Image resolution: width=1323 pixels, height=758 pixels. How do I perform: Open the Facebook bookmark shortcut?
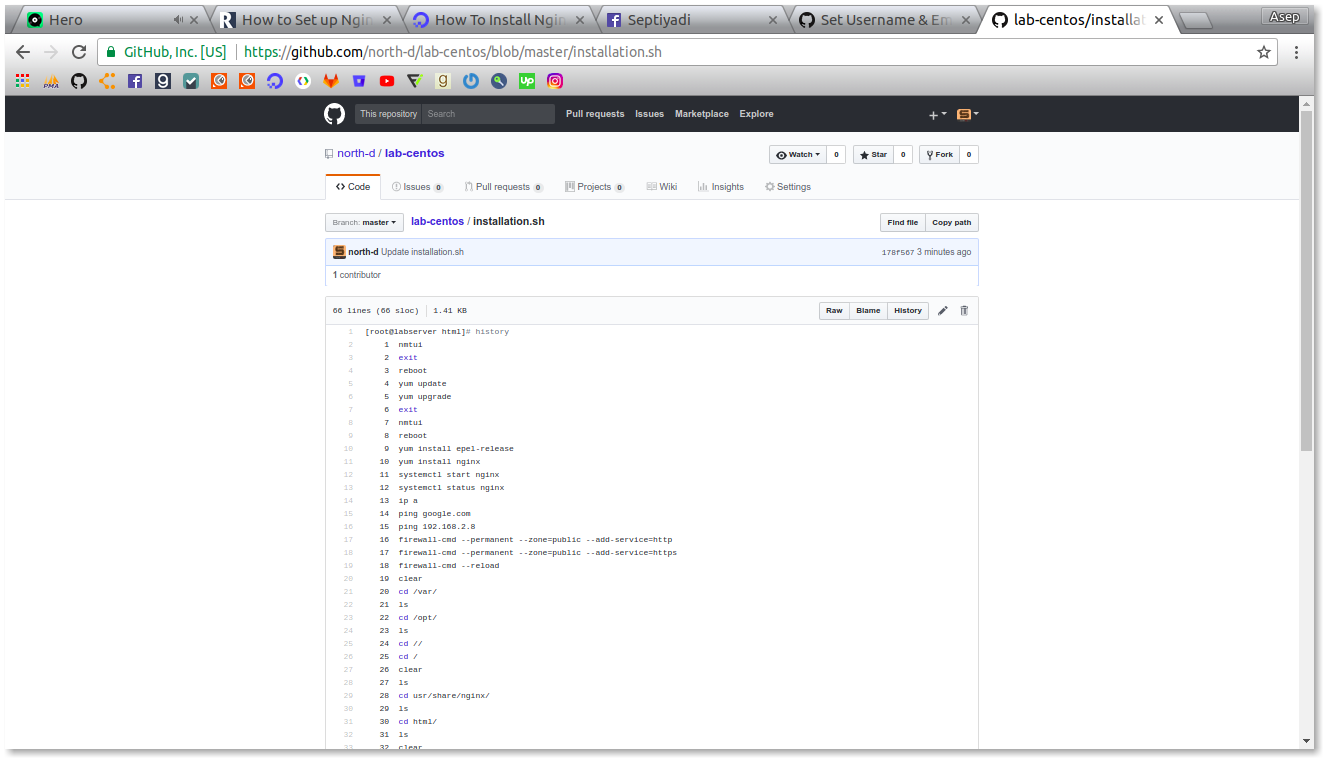[x=134, y=81]
